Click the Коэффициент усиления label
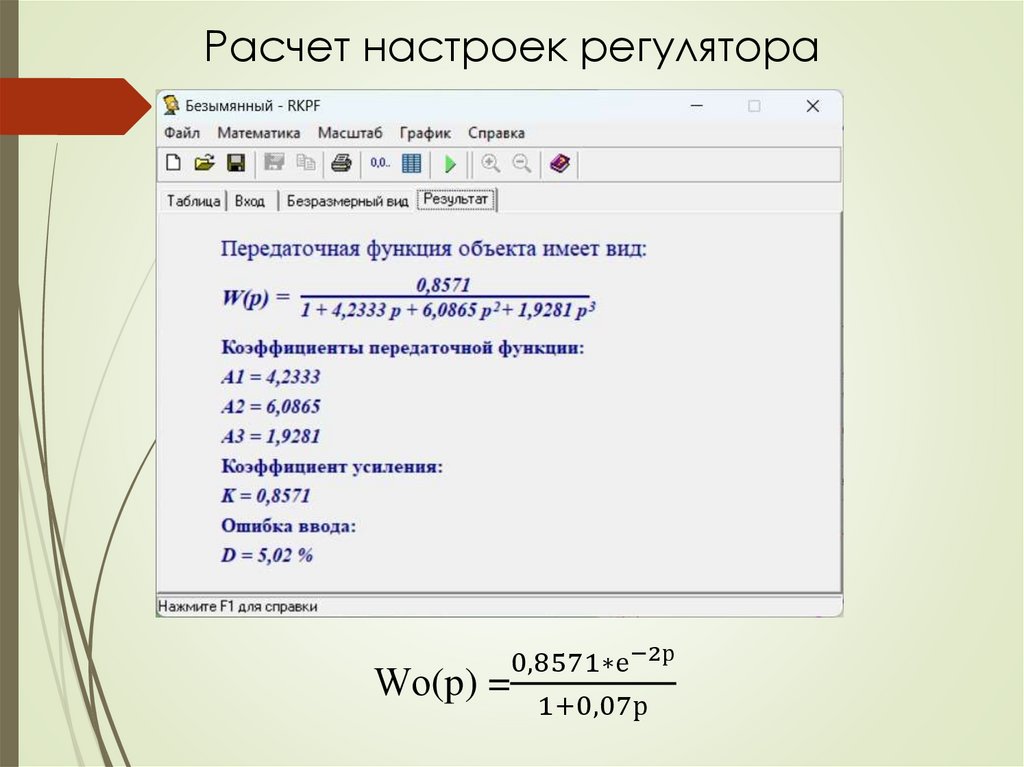1024x767 pixels. [332, 466]
